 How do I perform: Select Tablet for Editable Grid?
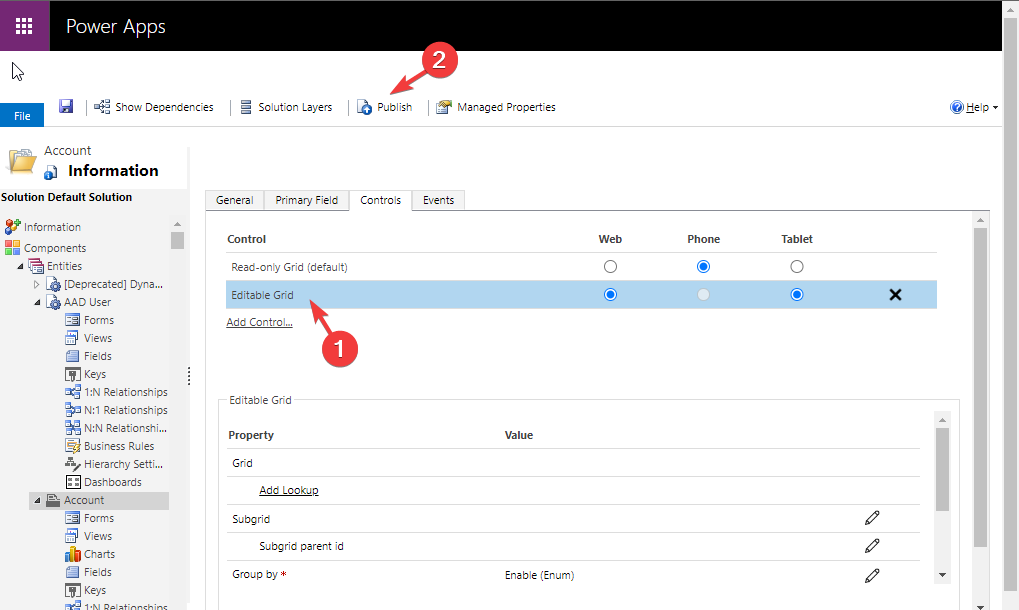coord(797,294)
